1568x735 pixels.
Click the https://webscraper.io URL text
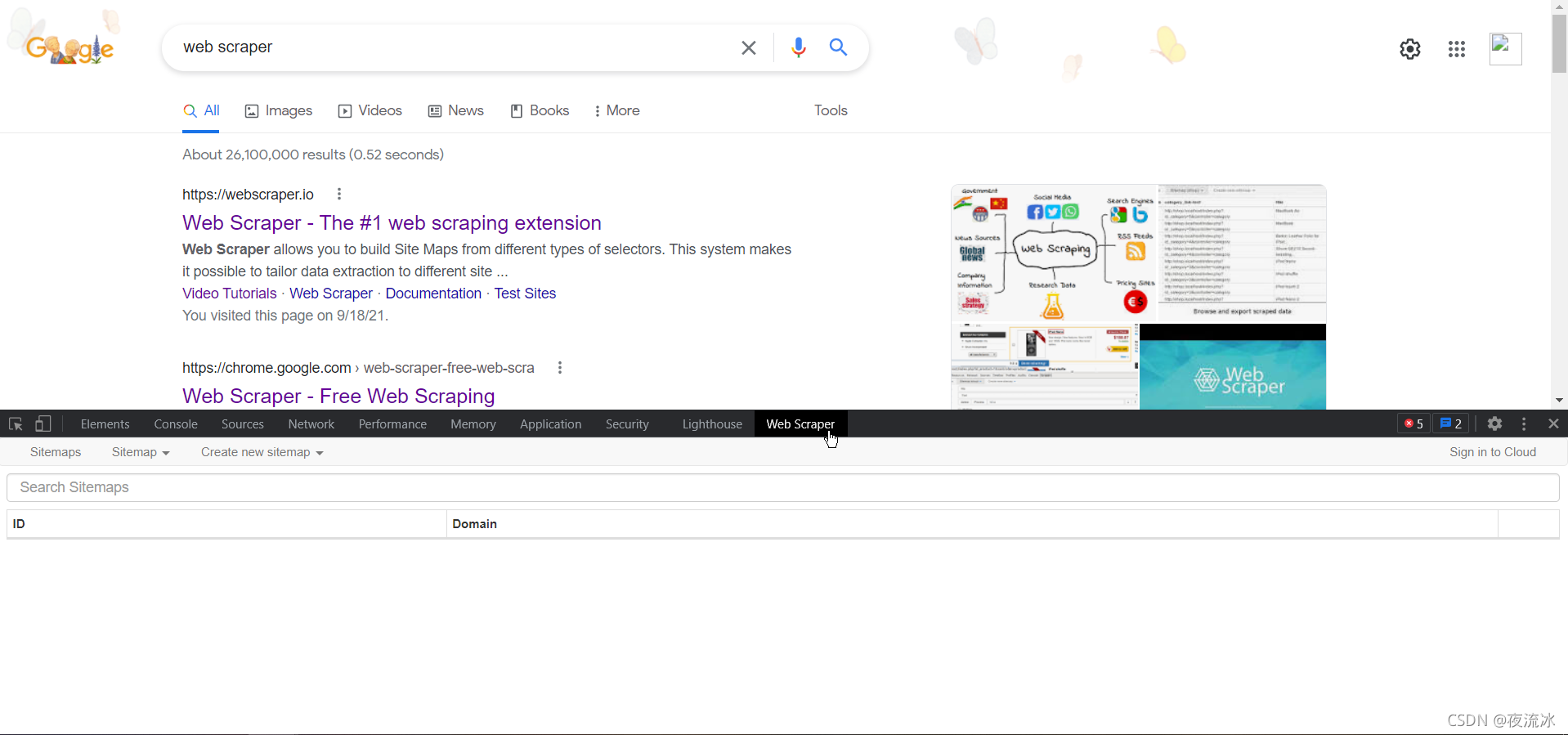[248, 195]
